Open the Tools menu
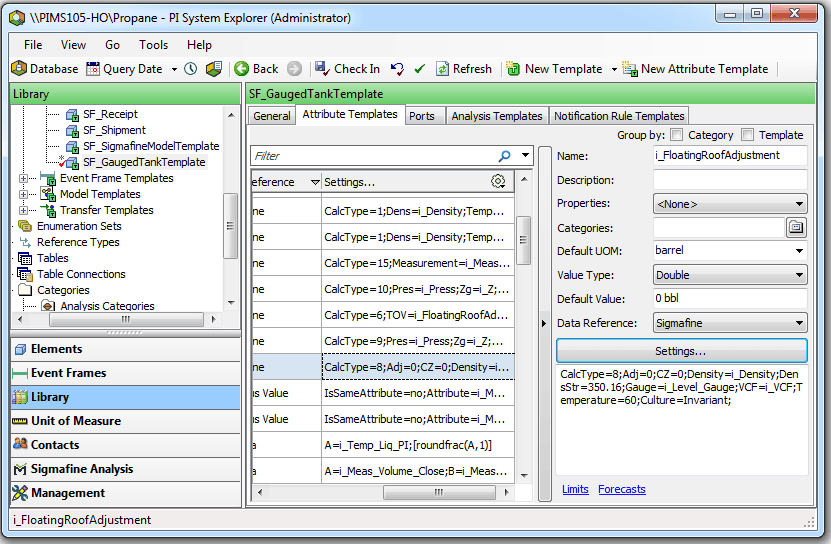 coord(153,45)
